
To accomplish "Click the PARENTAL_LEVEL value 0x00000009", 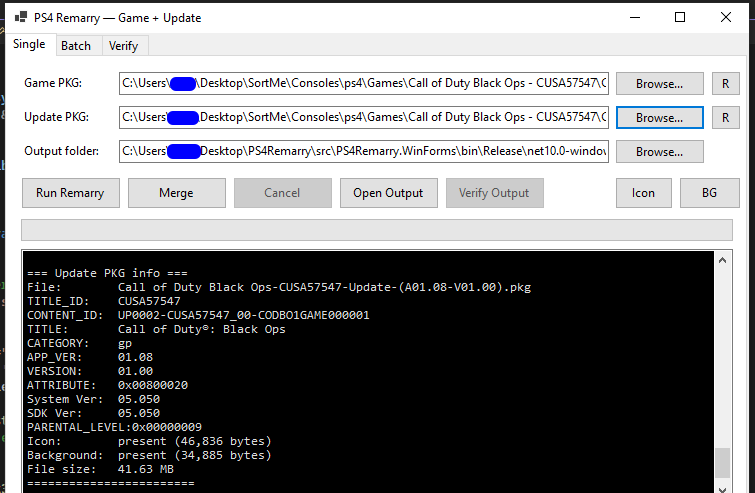I will point(167,427).
